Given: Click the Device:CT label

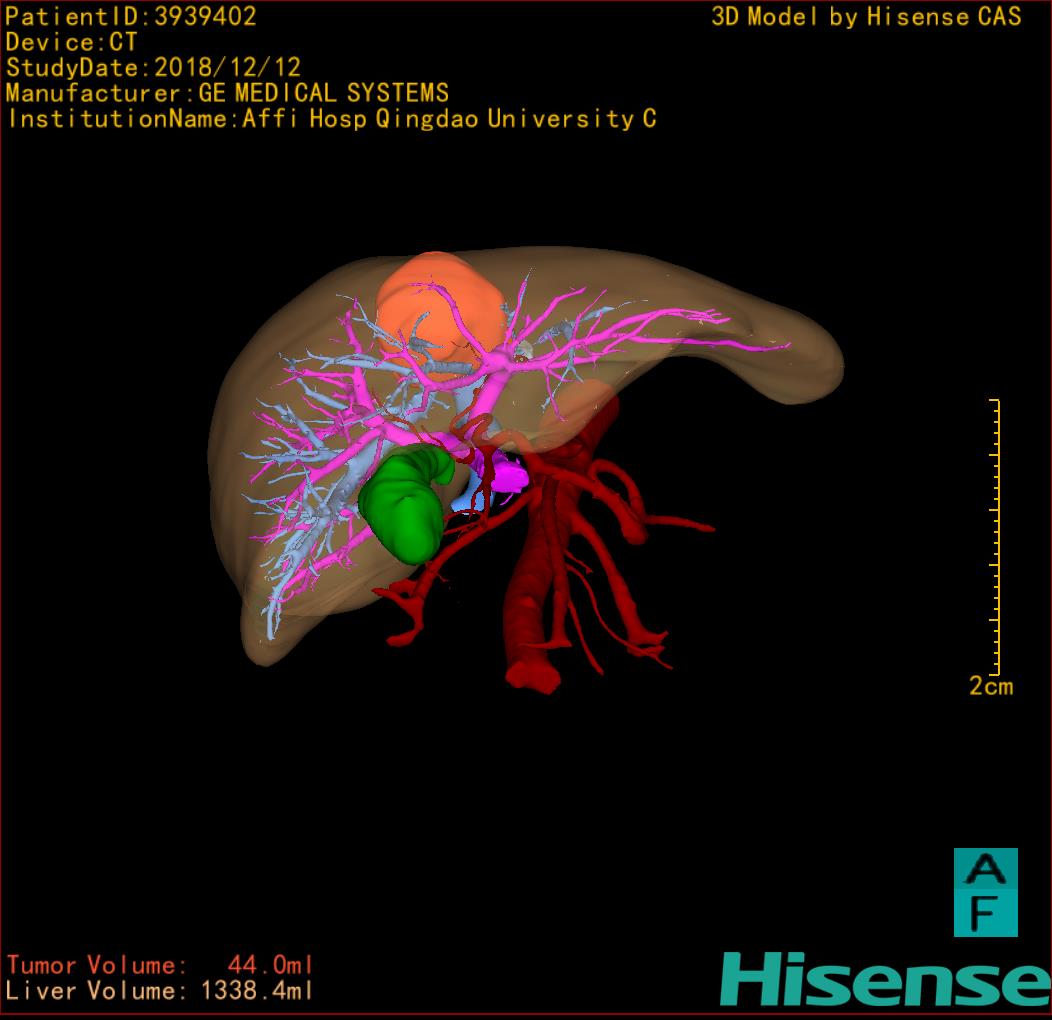Looking at the screenshot, I should coord(71,42).
